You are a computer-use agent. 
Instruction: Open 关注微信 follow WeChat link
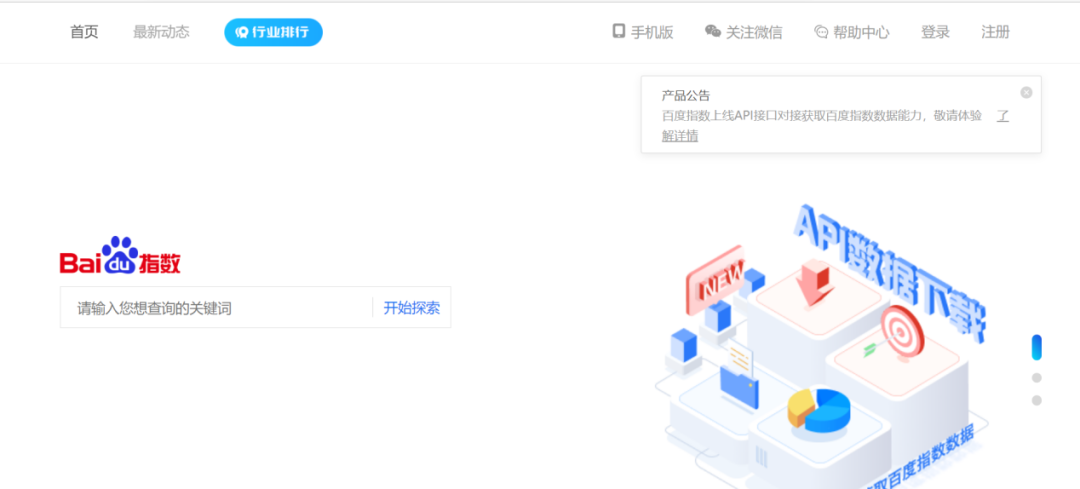tap(754, 32)
